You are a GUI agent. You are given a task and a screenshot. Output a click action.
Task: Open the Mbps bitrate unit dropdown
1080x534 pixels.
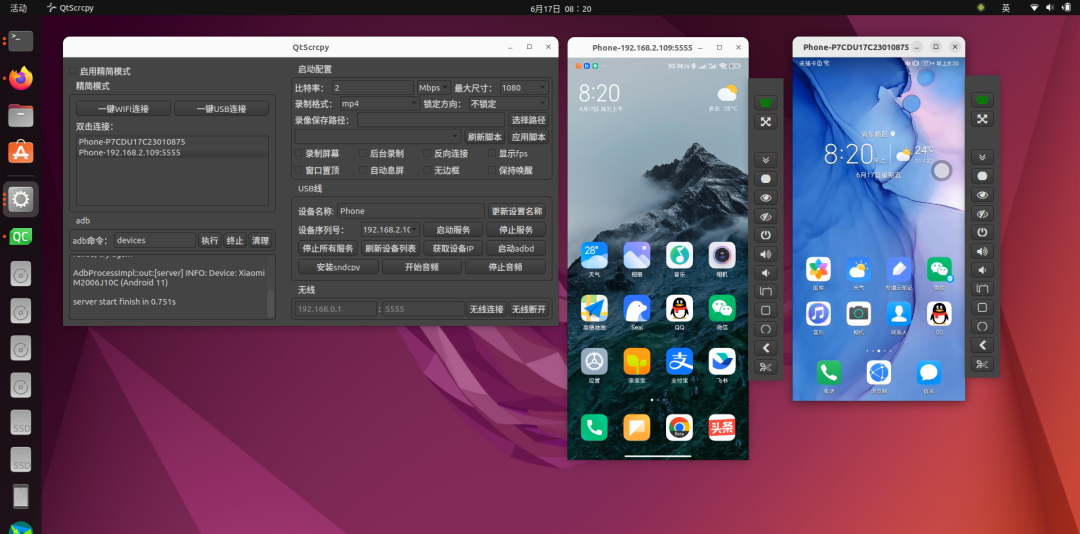click(434, 88)
